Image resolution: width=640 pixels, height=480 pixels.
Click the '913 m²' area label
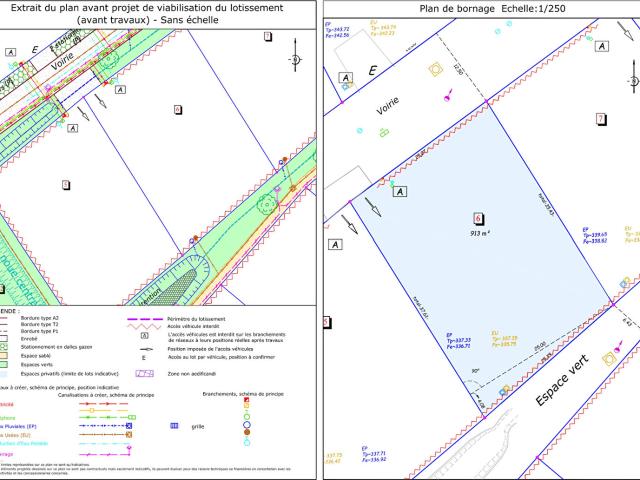[480, 233]
